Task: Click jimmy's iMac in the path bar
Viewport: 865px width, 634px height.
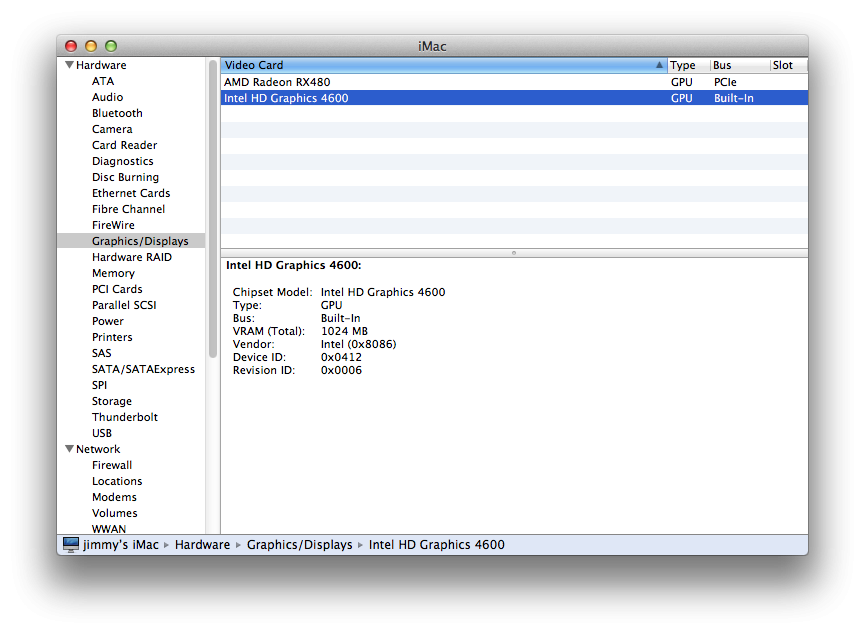Action: point(121,545)
